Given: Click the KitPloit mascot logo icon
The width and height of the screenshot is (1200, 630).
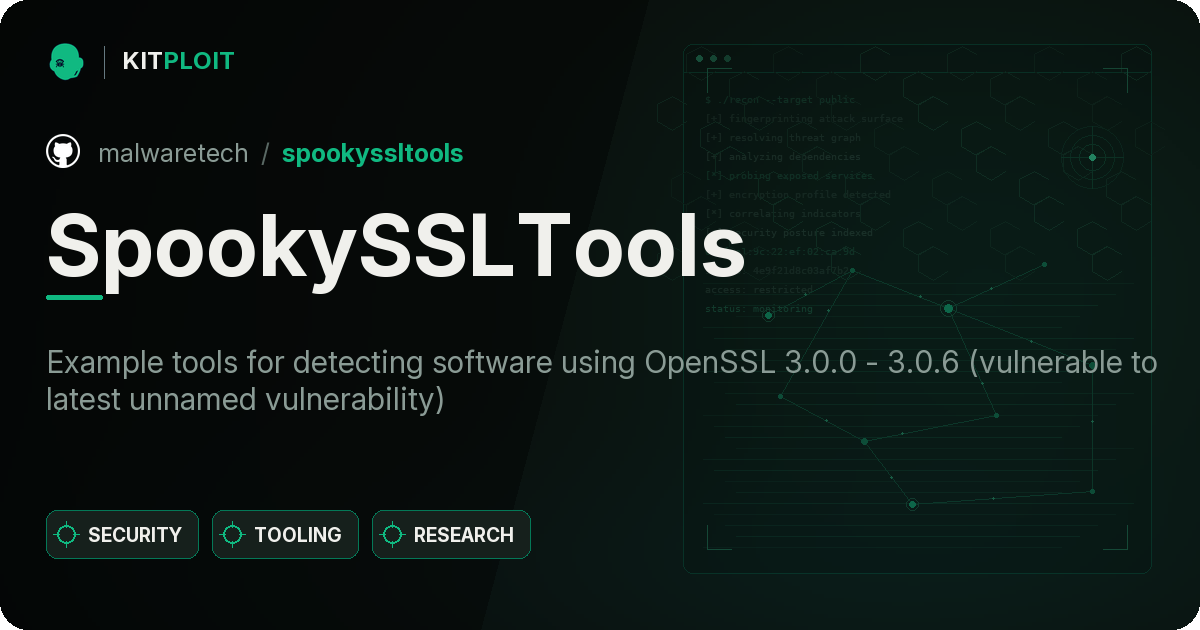Looking at the screenshot, I should tap(65, 61).
